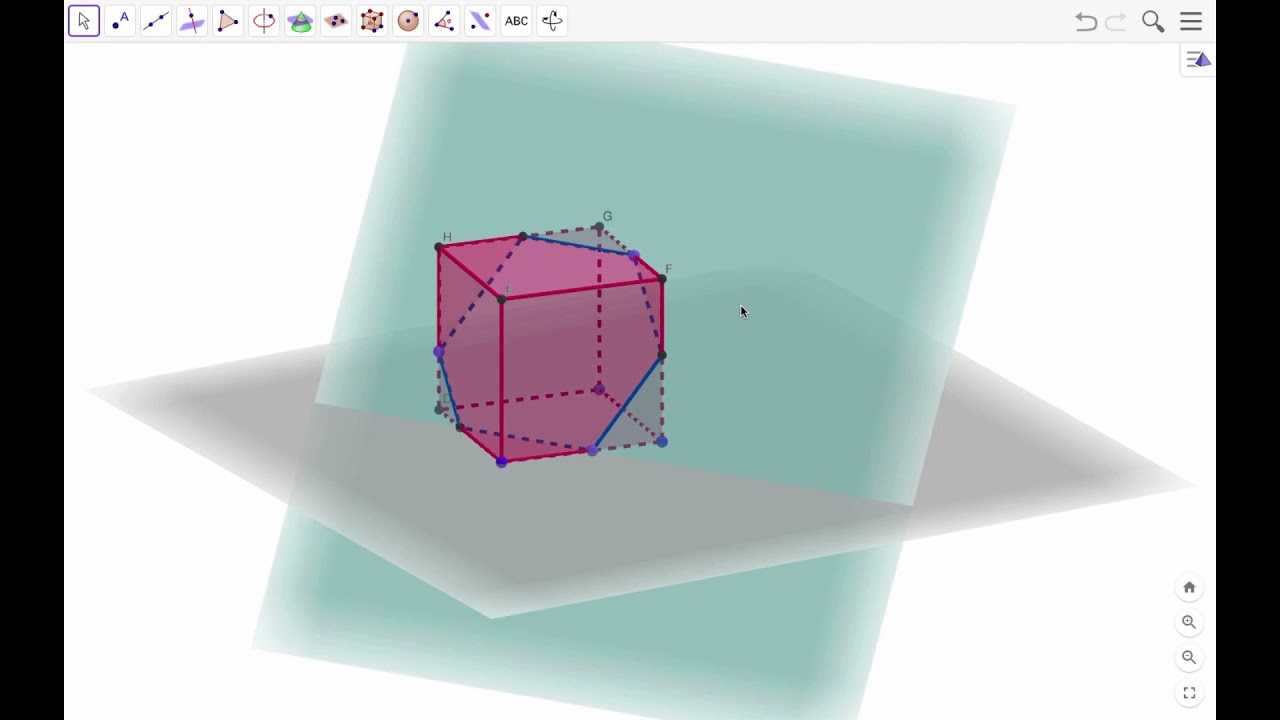Select the Line through two points tool

pyautogui.click(x=156, y=21)
